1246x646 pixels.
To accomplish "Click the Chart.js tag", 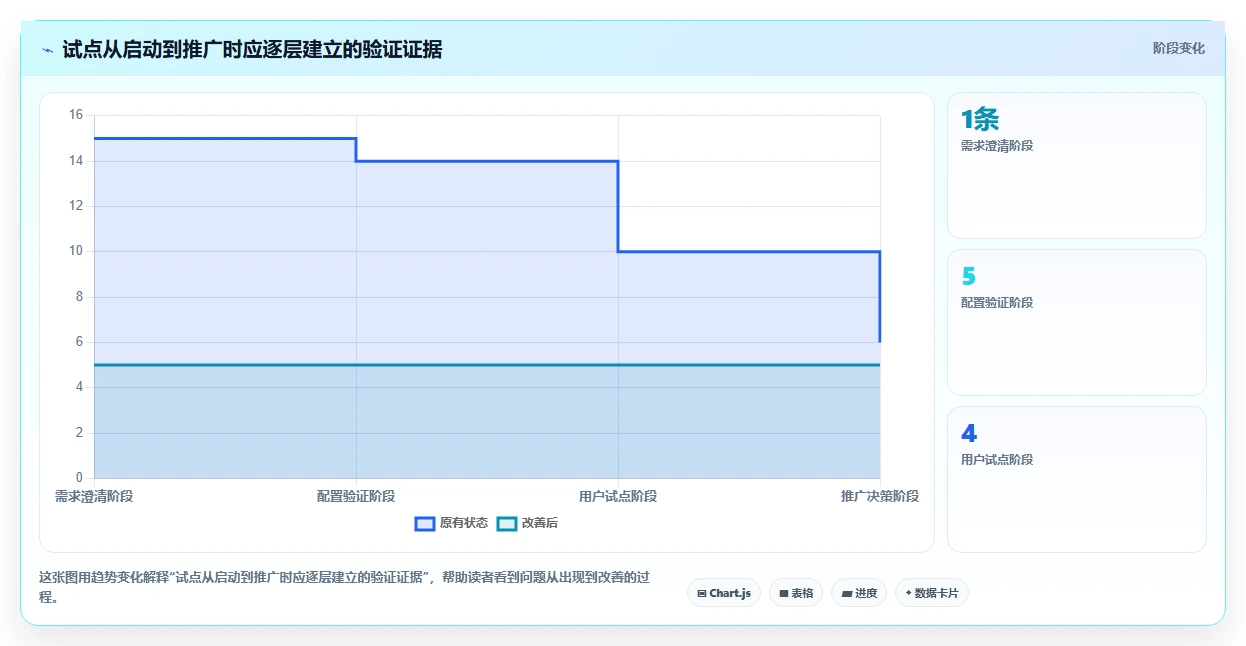I will [724, 593].
